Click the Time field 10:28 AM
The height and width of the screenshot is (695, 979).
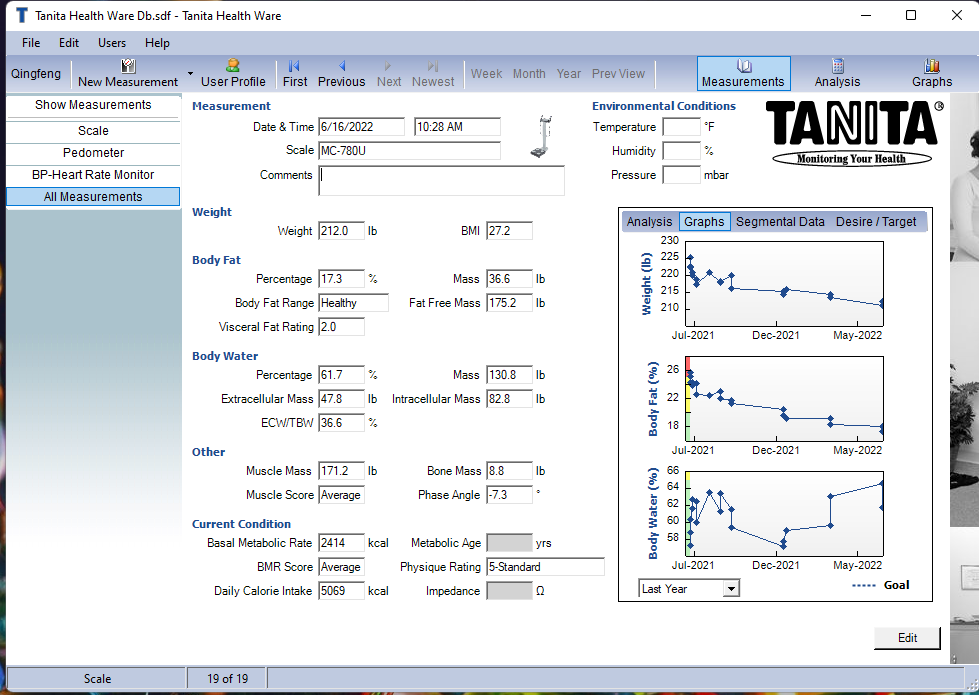point(457,127)
